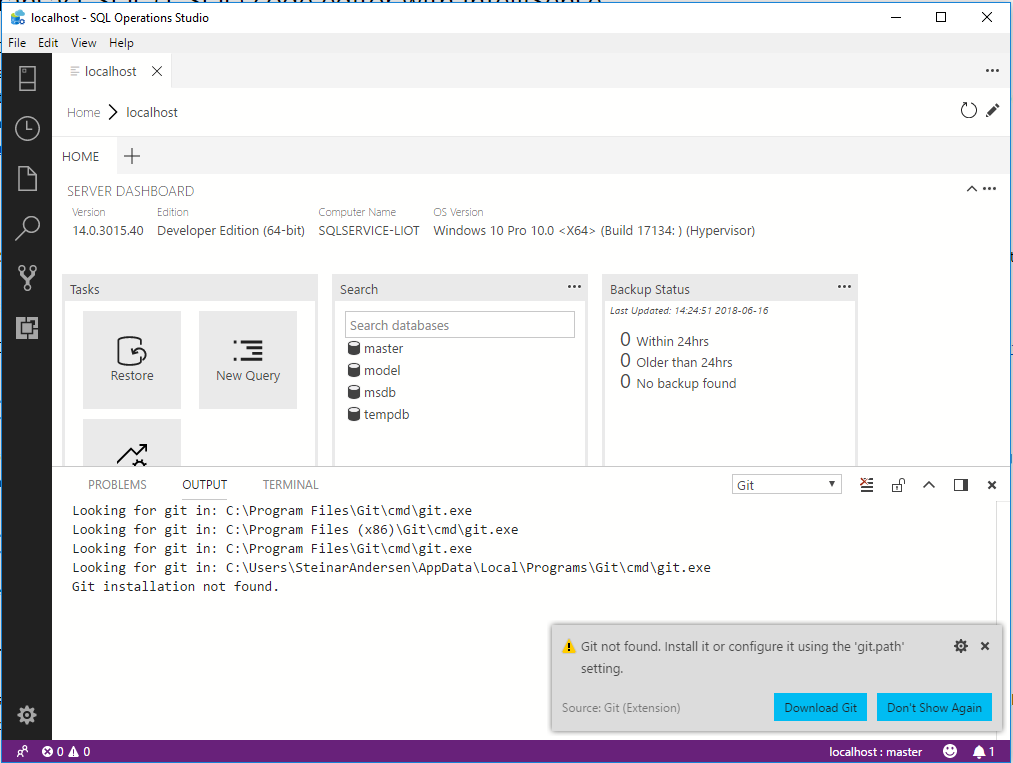
Task: Click the 'No backup found' count
Action: 678,382
